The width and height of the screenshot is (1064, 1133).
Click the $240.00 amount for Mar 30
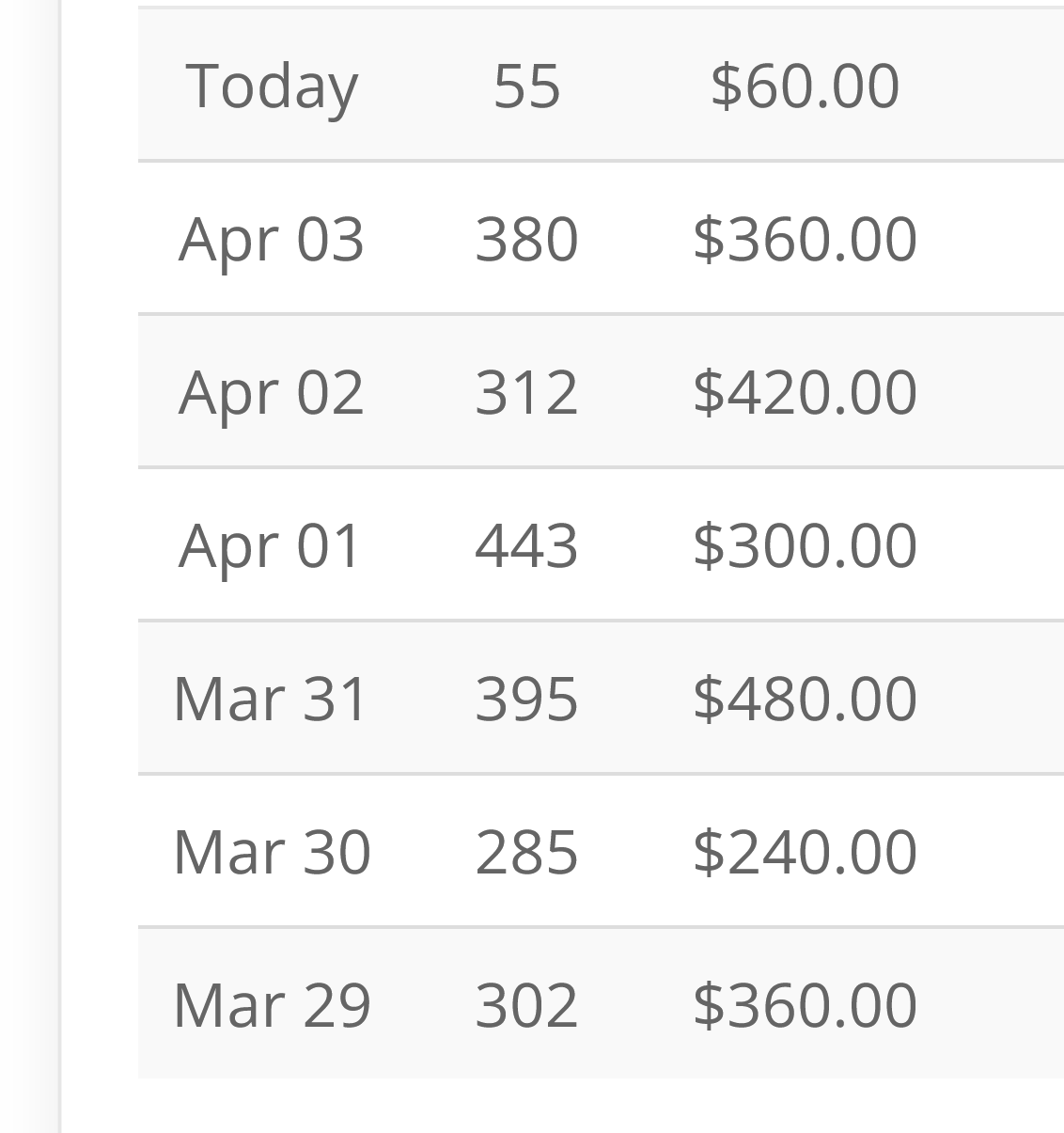pyautogui.click(x=805, y=852)
